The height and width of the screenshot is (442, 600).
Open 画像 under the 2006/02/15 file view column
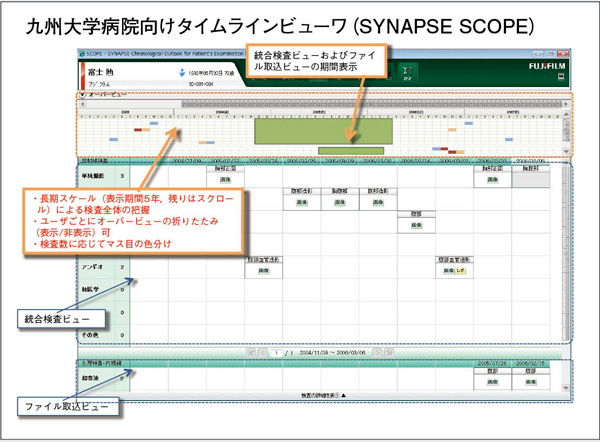tap(531, 382)
